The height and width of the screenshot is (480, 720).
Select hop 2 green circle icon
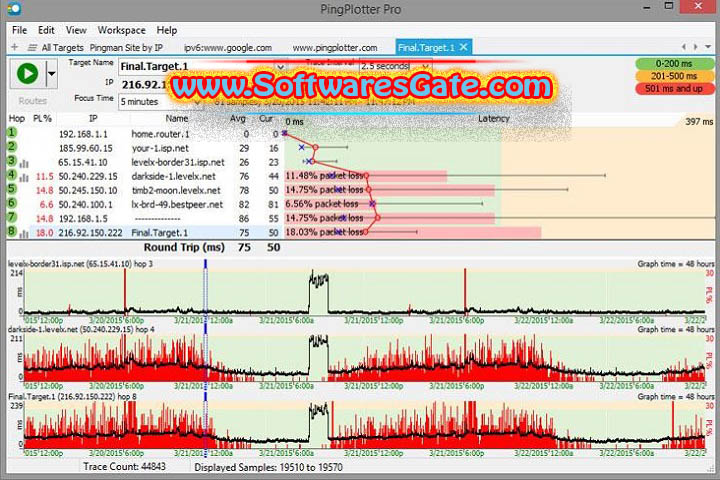click(12, 147)
